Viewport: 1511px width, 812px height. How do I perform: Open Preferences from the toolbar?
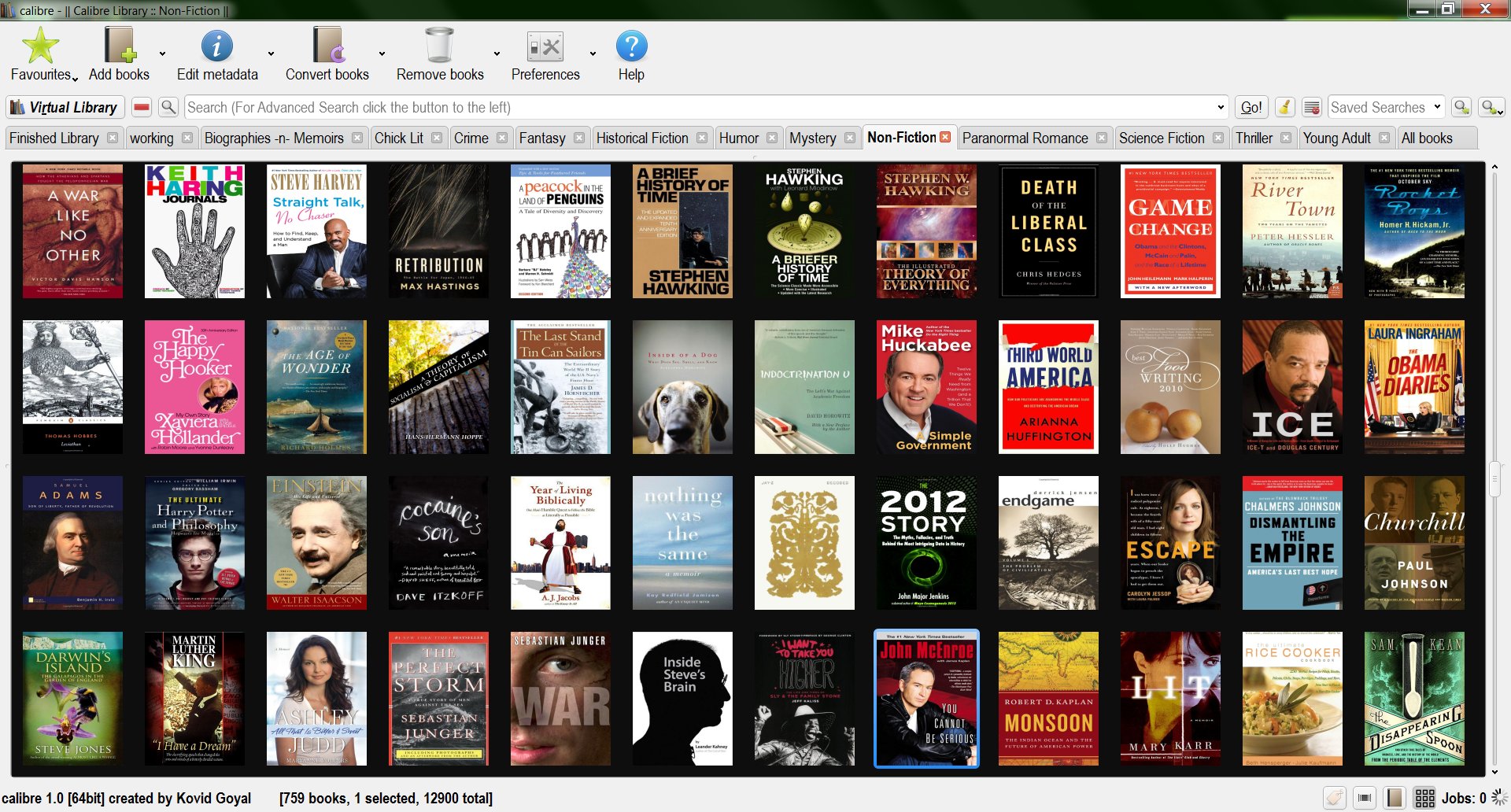coord(545,46)
